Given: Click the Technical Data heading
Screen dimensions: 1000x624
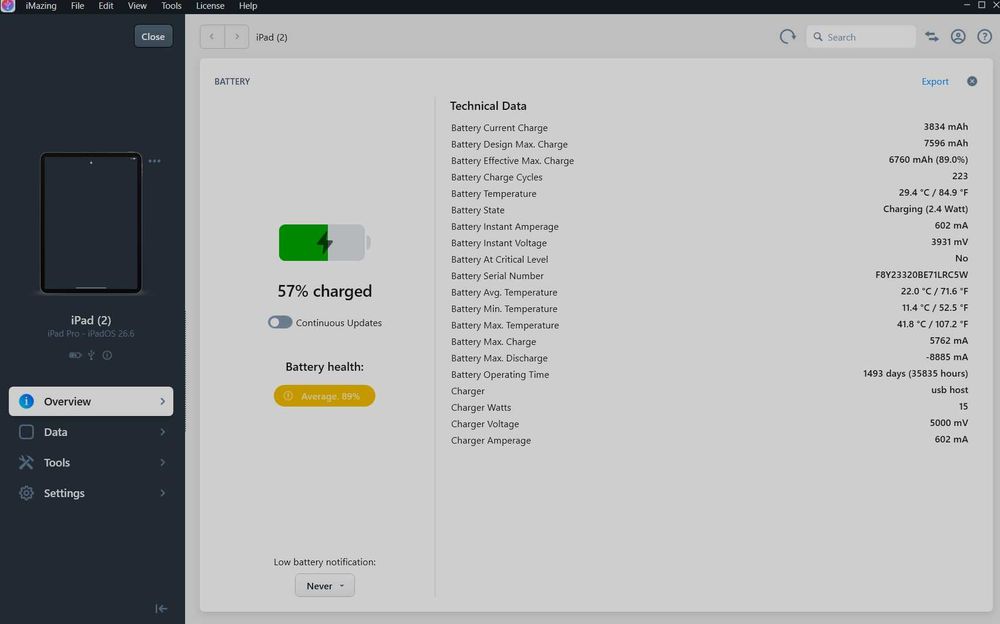Looking at the screenshot, I should point(488,106).
